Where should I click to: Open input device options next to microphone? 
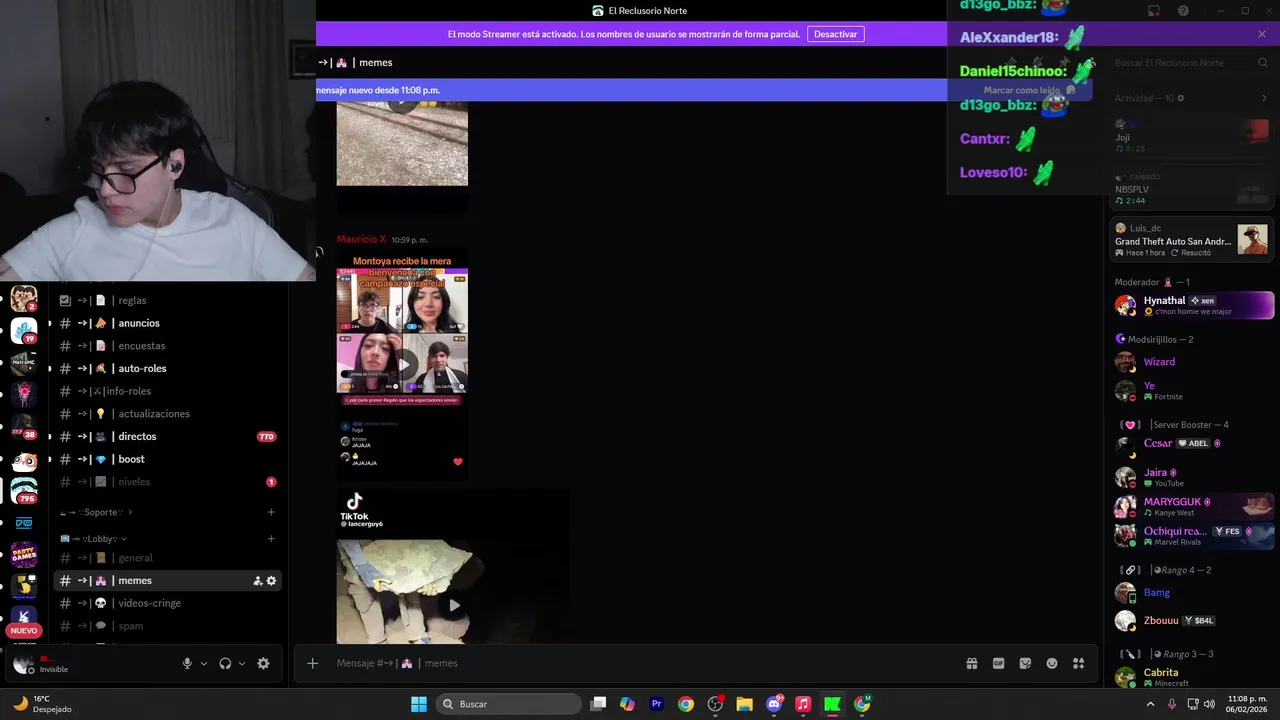(204, 663)
